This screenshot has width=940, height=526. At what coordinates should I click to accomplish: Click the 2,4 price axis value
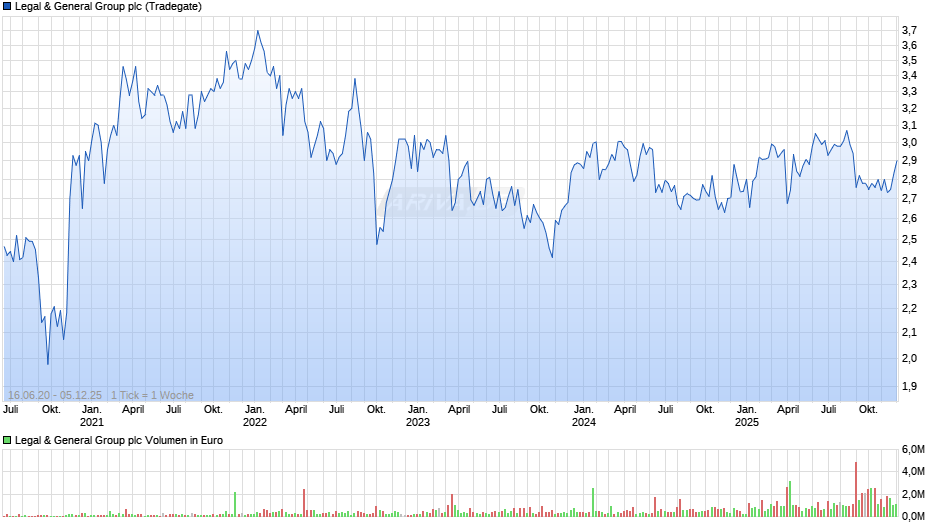point(909,262)
